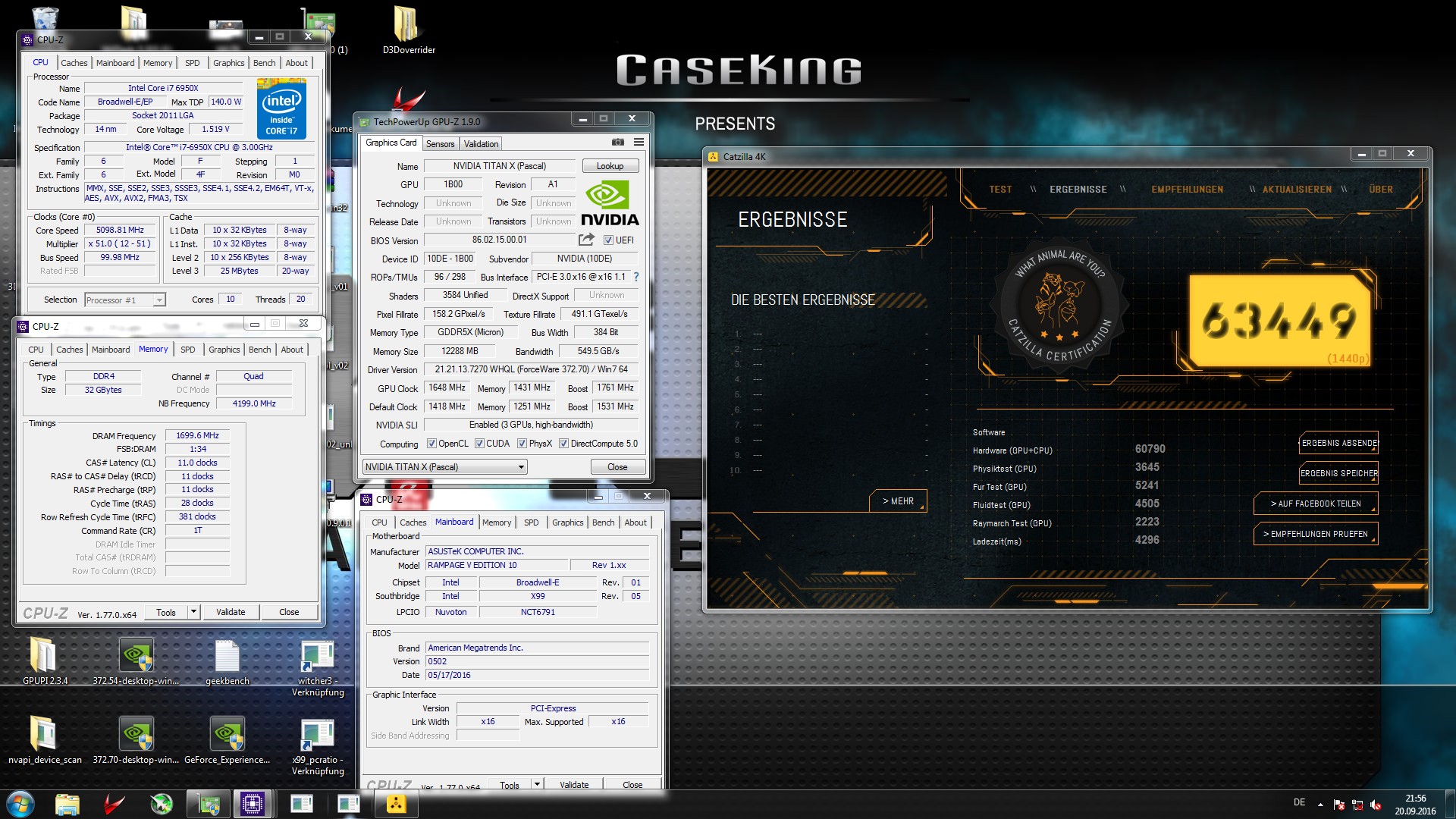Viewport: 1456px width, 819px height.
Task: Click the DE language indicator in tray
Action: (1299, 802)
